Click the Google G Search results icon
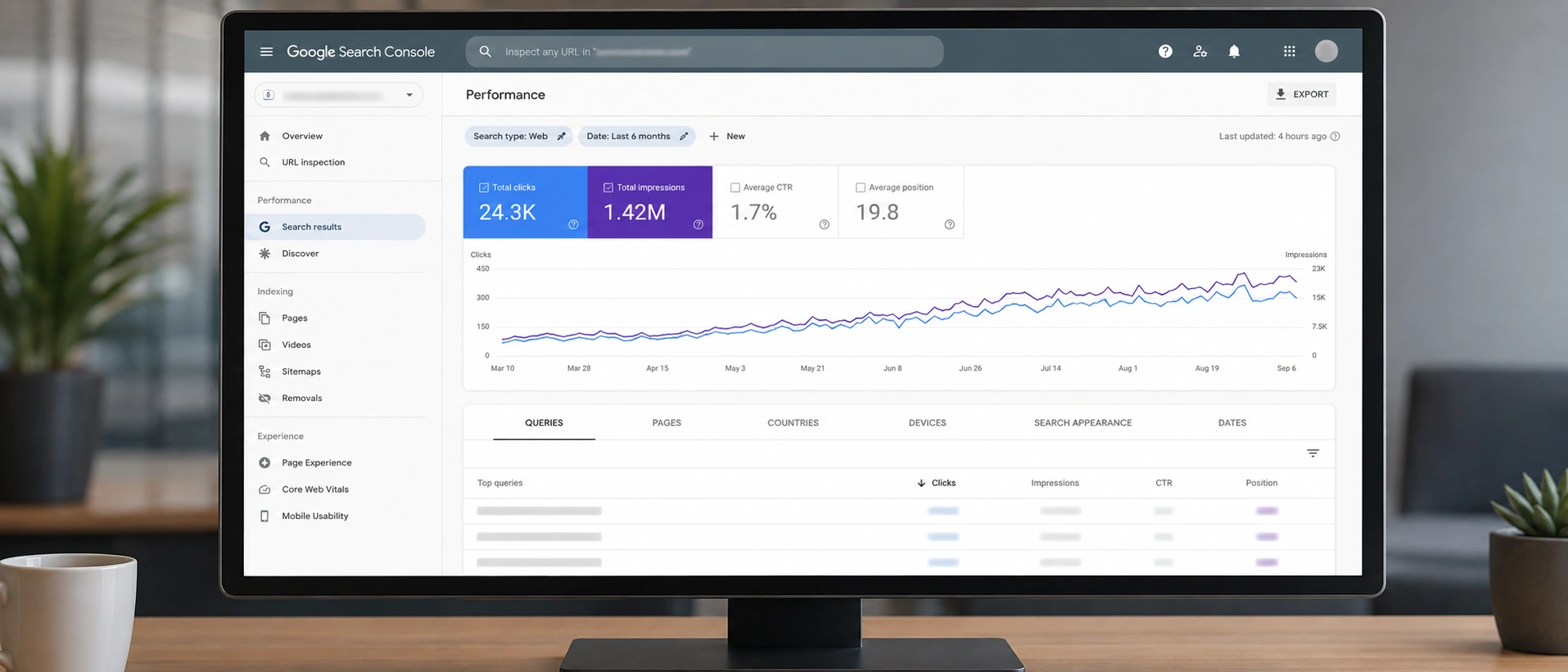 coord(264,227)
